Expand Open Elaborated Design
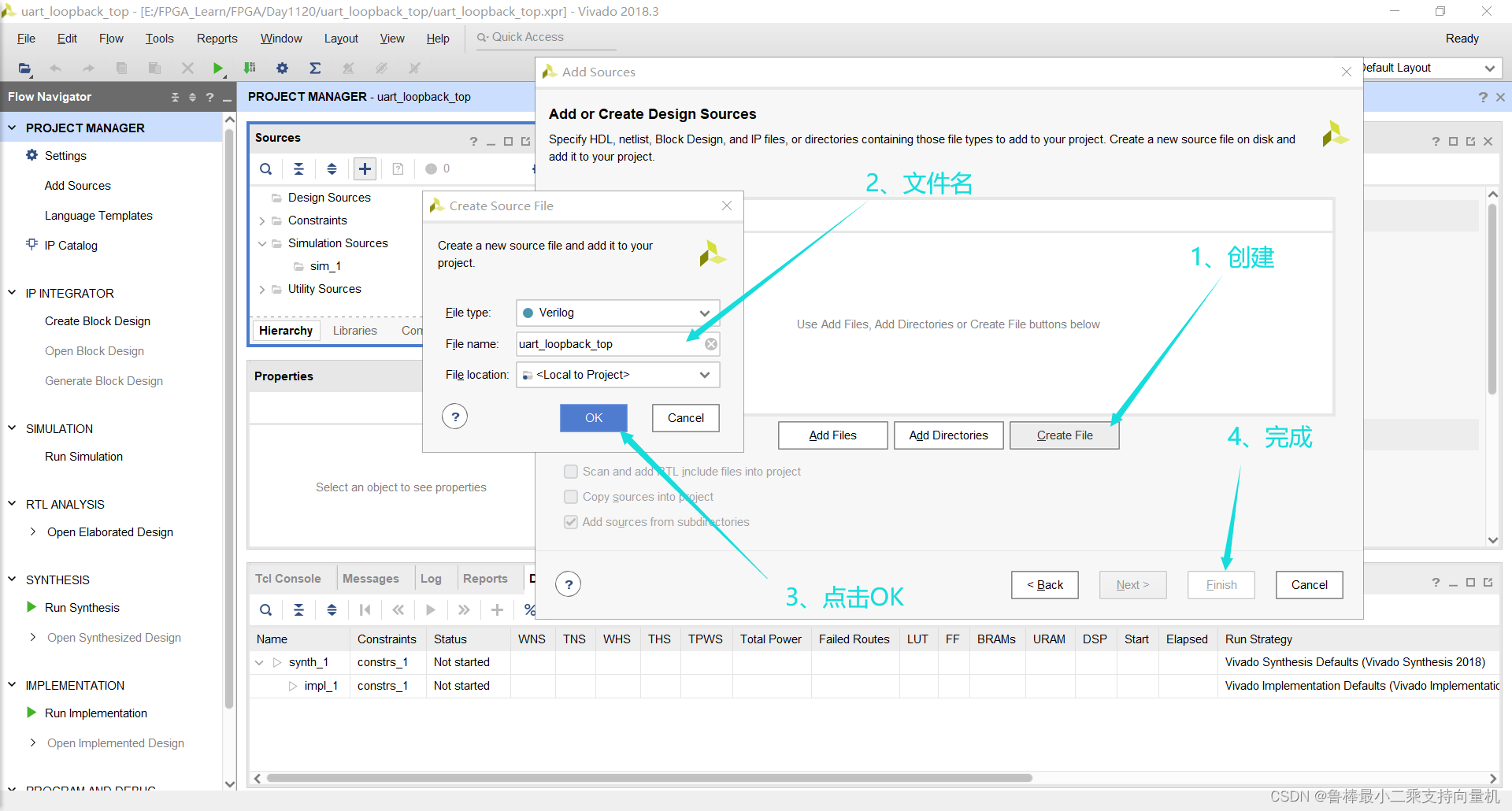 coord(32,531)
